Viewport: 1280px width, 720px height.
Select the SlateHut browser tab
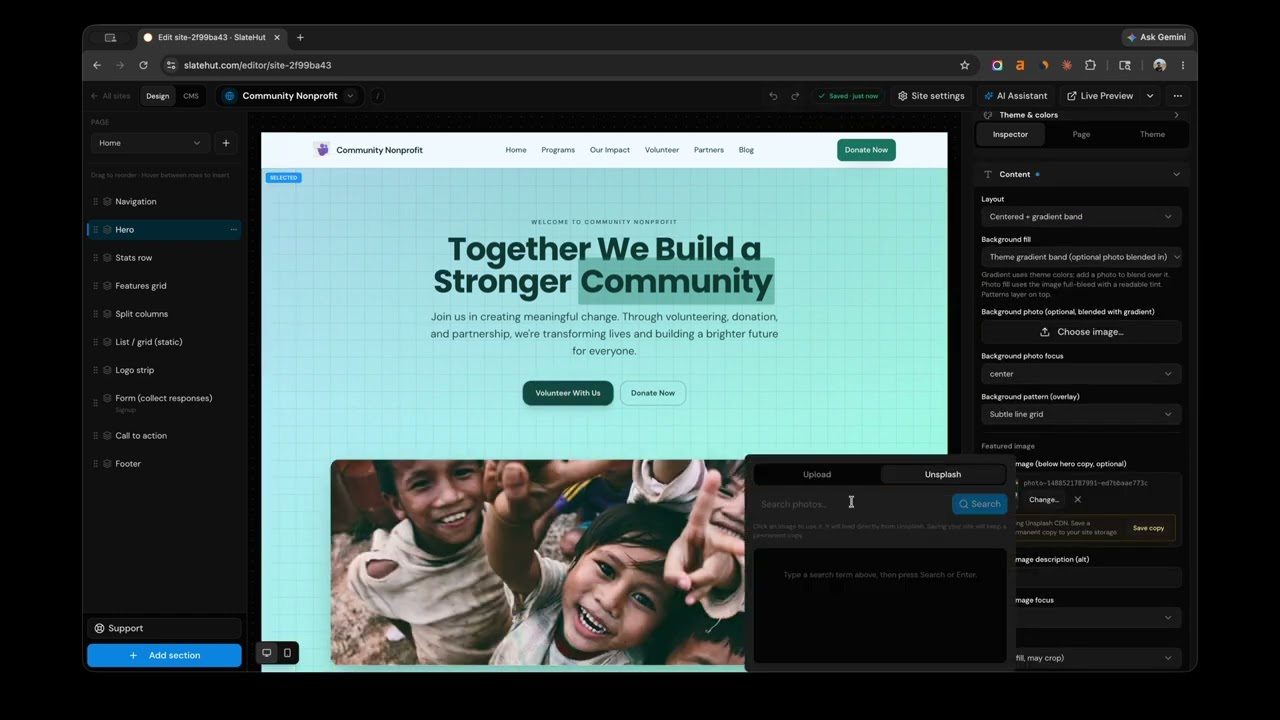click(213, 37)
